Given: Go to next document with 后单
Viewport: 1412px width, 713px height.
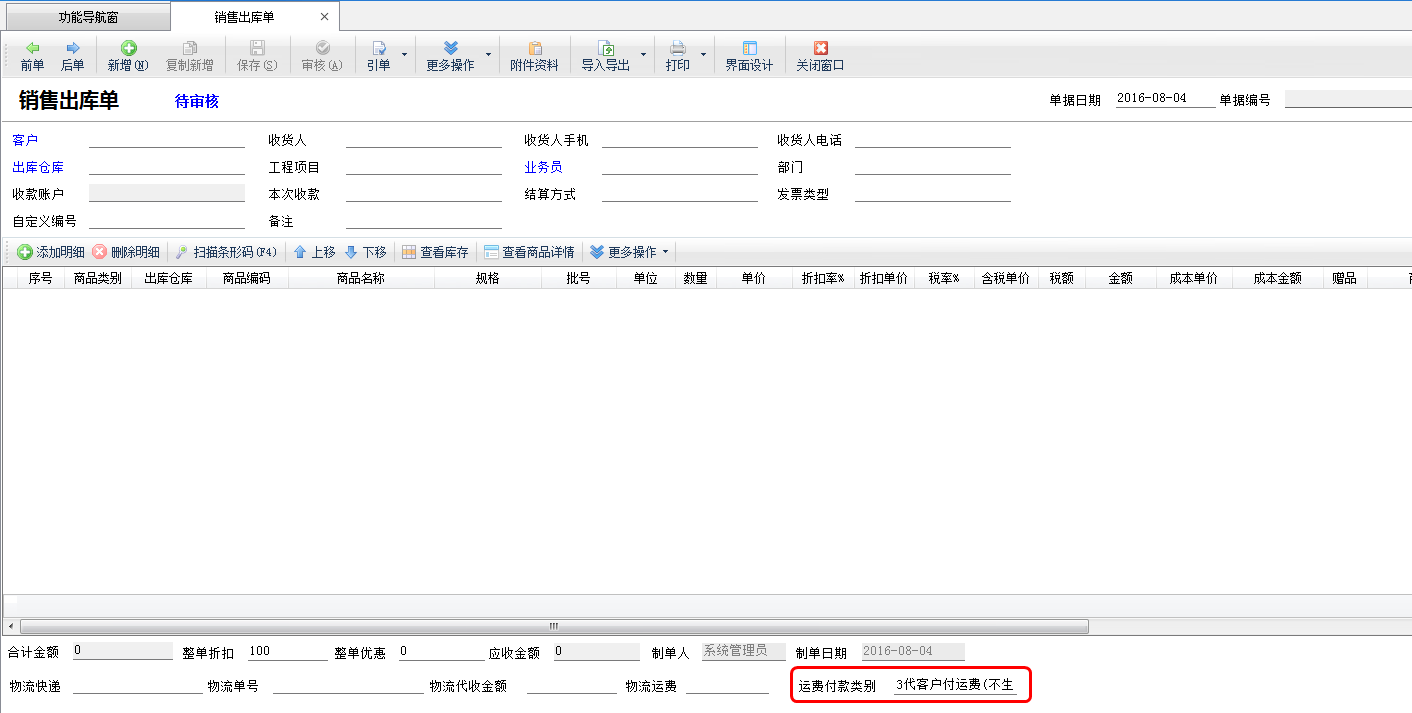Looking at the screenshot, I should (72, 56).
